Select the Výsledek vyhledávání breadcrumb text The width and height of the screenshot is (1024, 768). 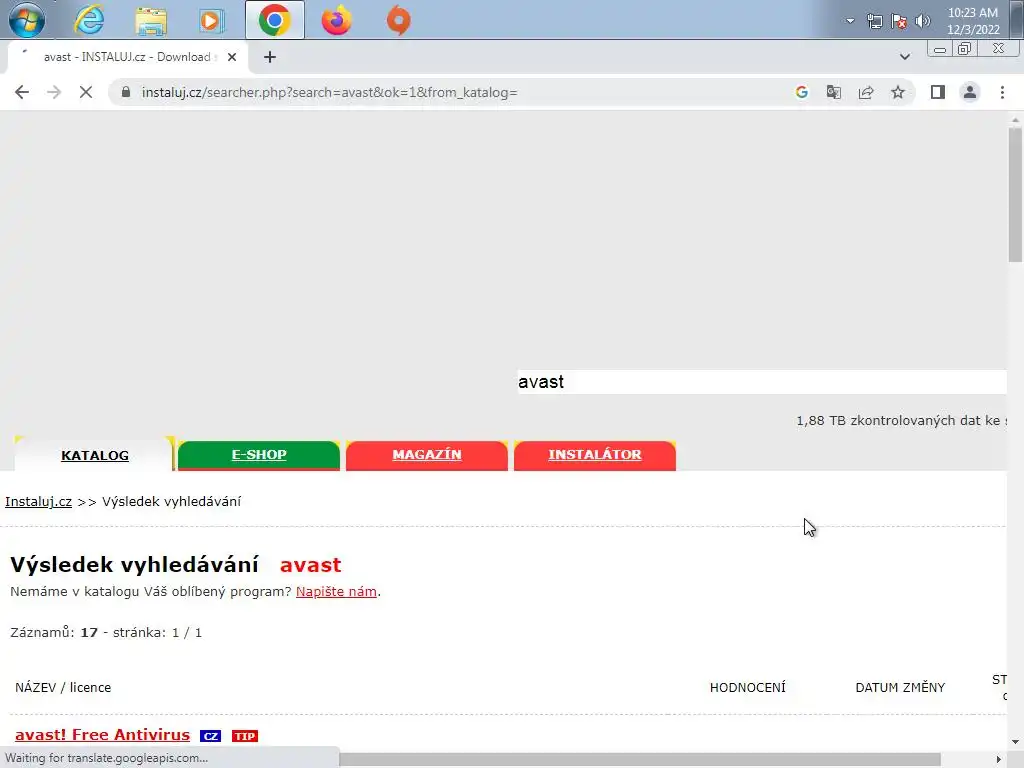click(x=171, y=501)
